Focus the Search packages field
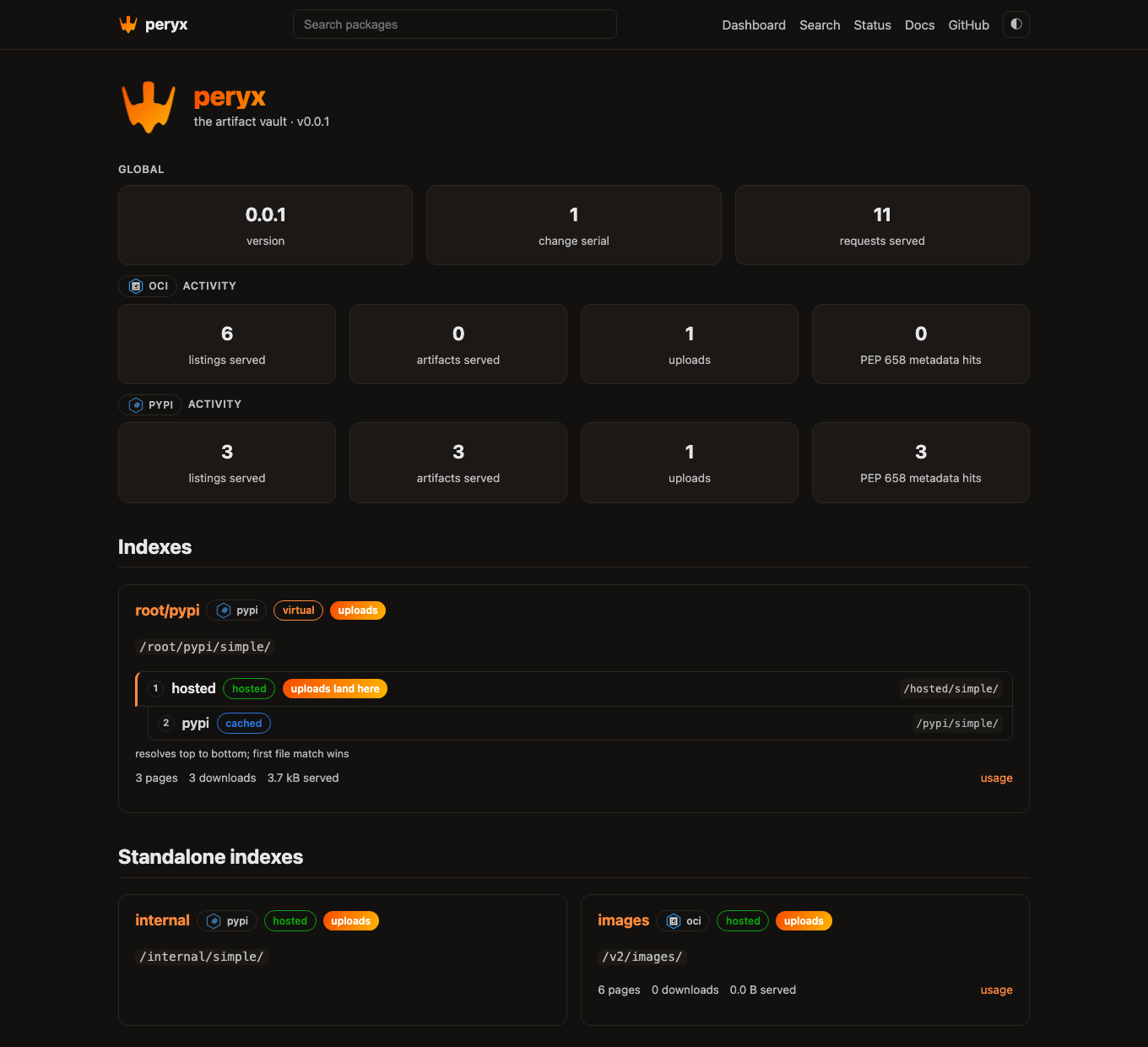 455,24
